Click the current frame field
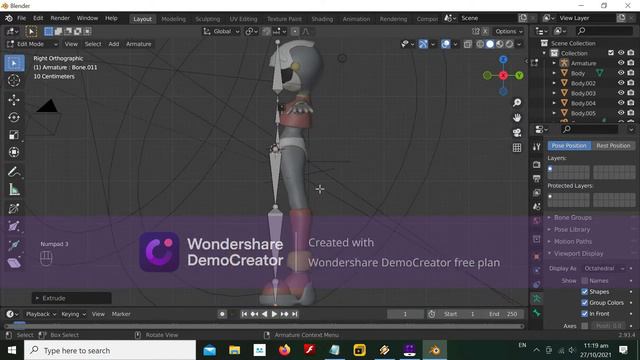 [x=405, y=314]
